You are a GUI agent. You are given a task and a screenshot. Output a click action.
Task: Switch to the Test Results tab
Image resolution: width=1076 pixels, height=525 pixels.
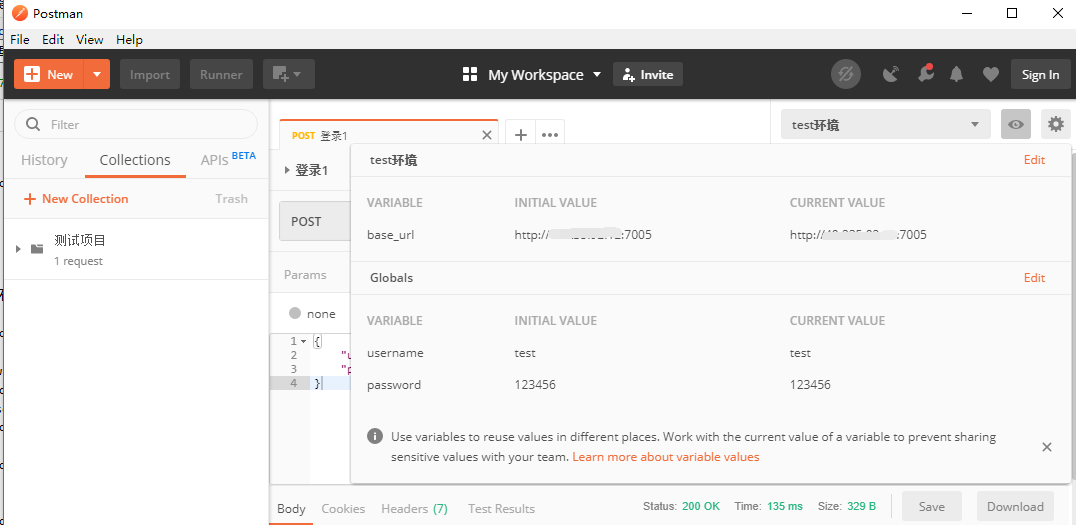(502, 509)
